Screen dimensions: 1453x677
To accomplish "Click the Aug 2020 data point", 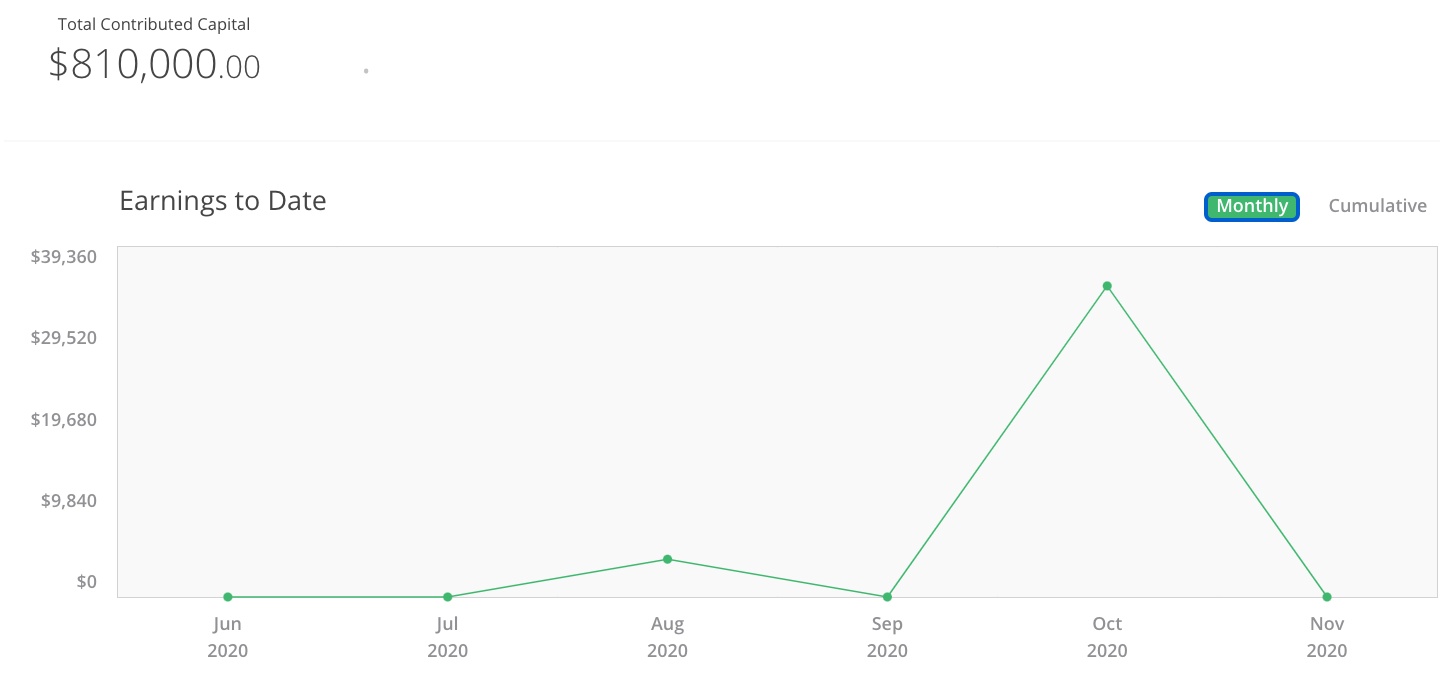I will coord(667,559).
